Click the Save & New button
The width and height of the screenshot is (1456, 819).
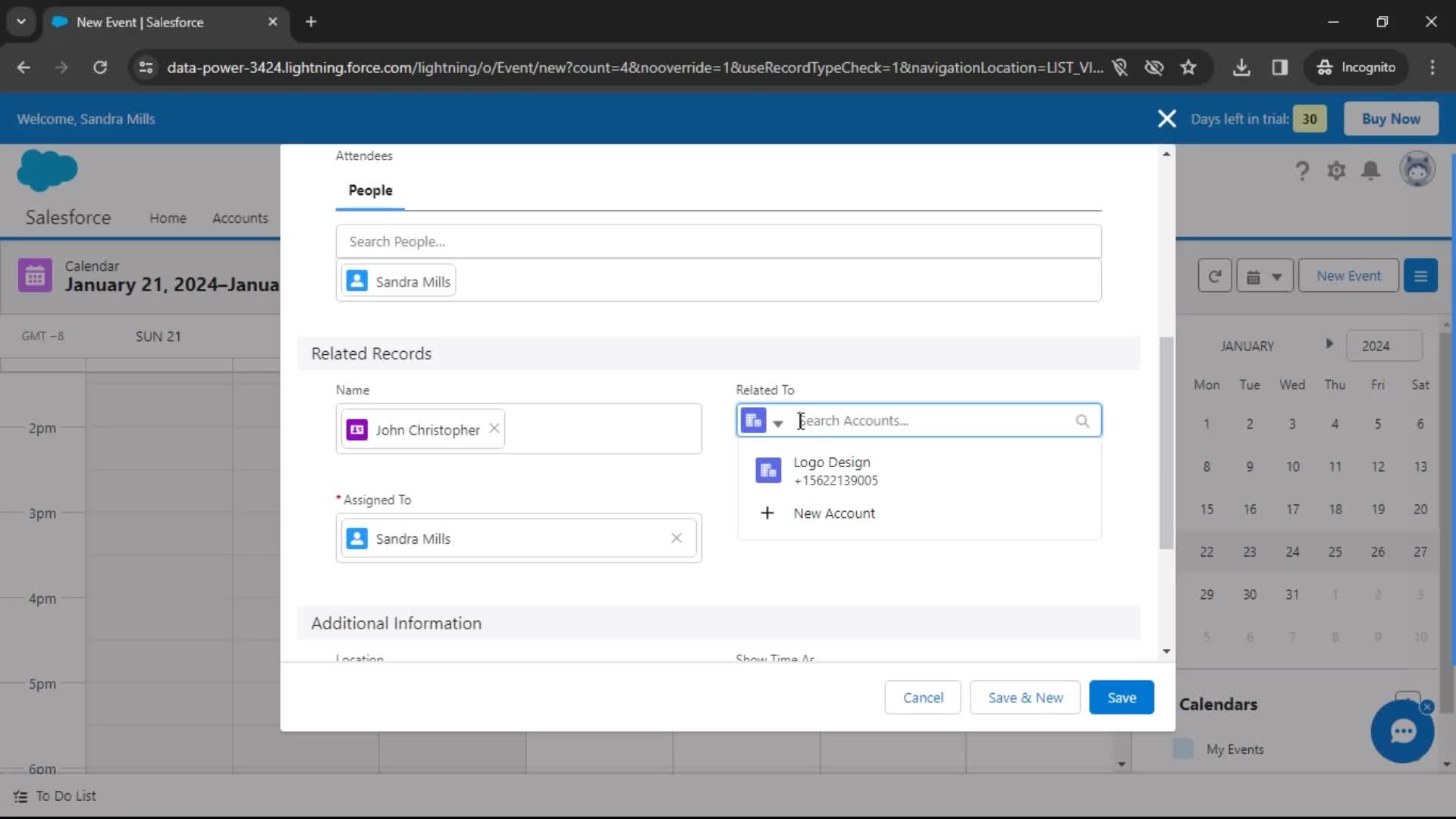[1025, 698]
